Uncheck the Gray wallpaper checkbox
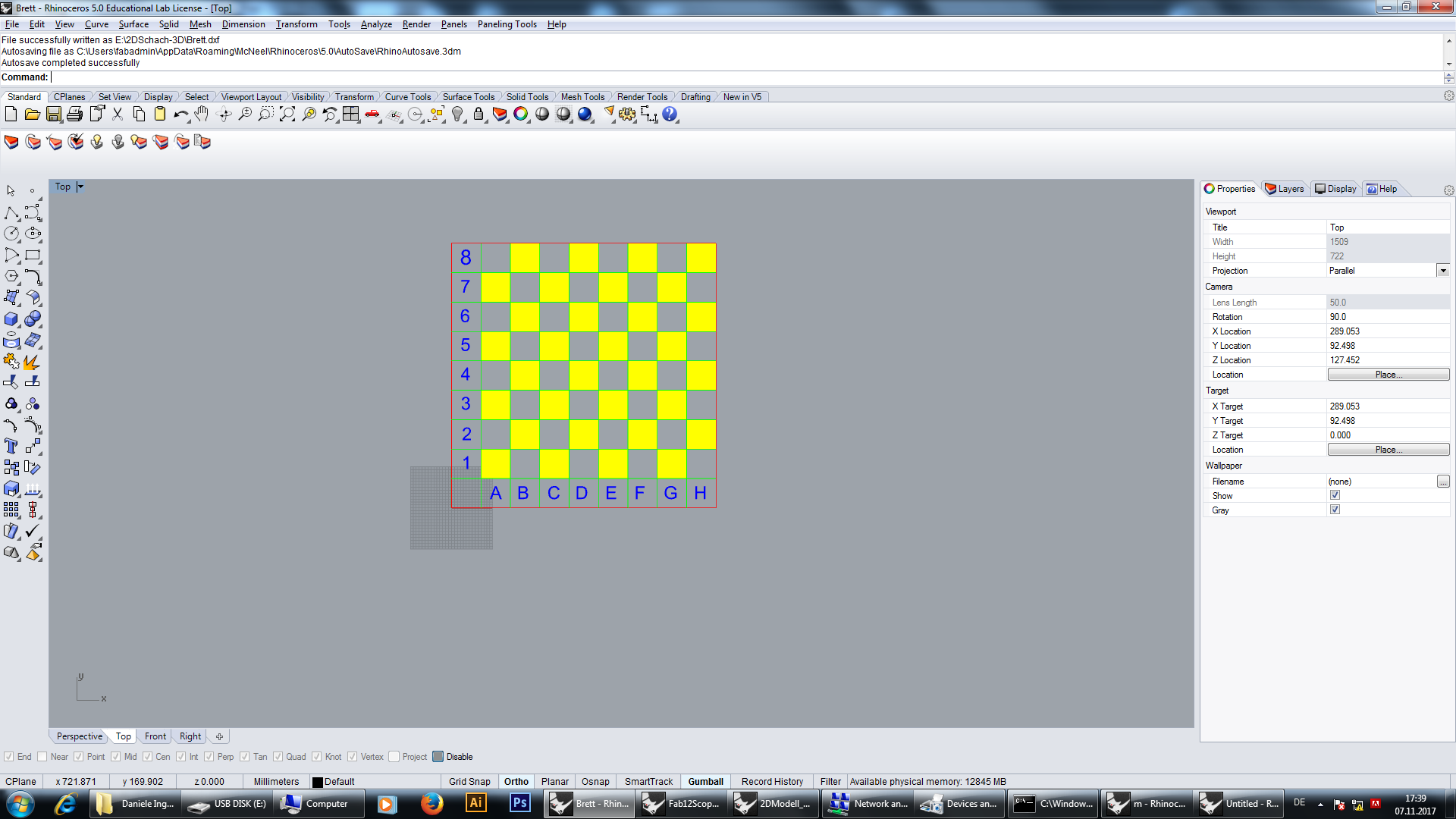The width and height of the screenshot is (1456, 819). (x=1335, y=510)
